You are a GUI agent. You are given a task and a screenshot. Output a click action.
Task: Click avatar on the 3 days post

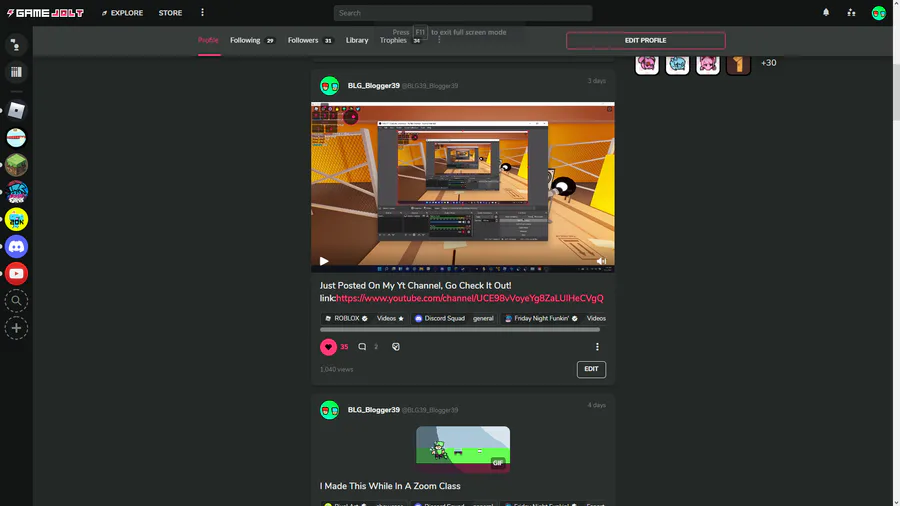coord(329,85)
